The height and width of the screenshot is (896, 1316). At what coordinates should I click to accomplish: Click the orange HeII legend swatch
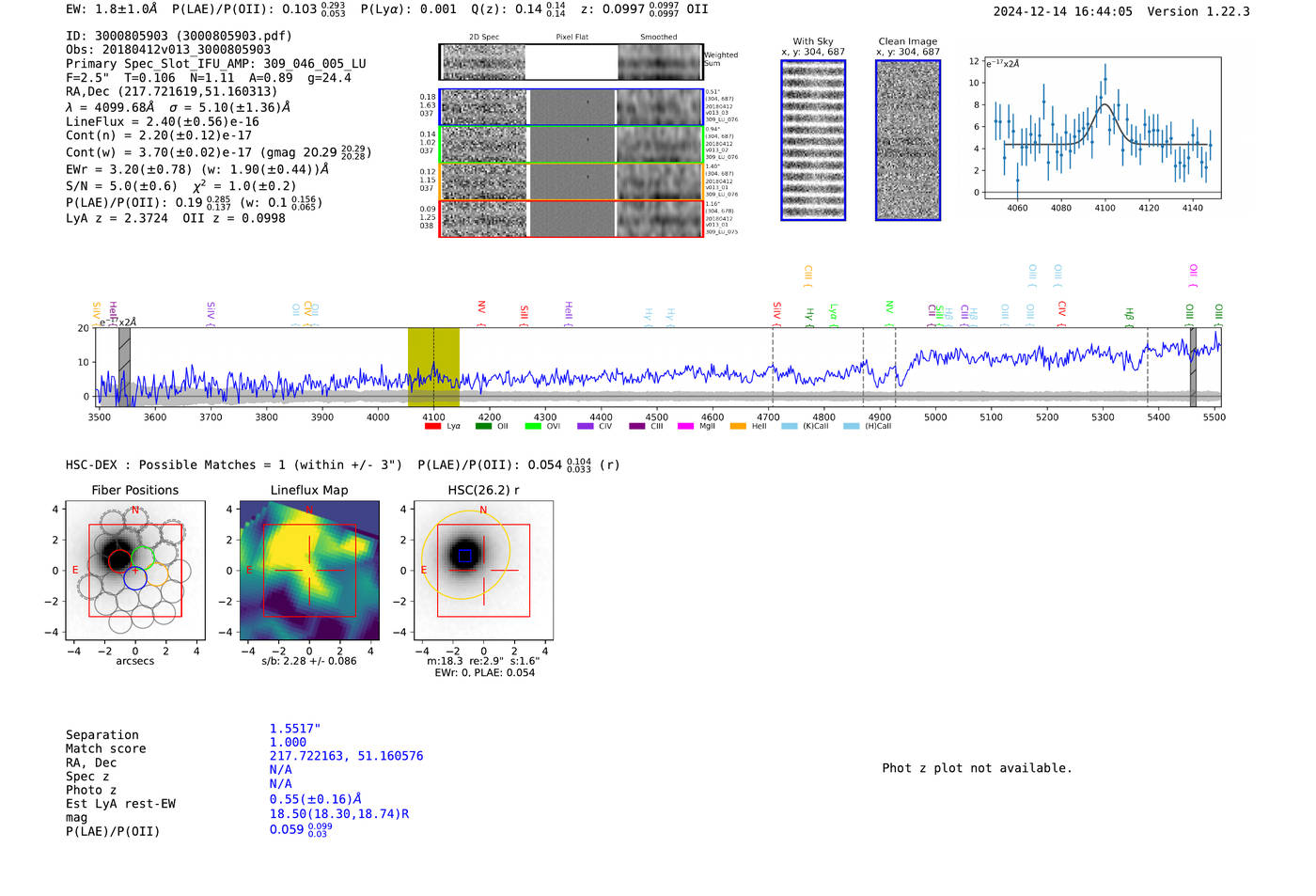pos(738,426)
